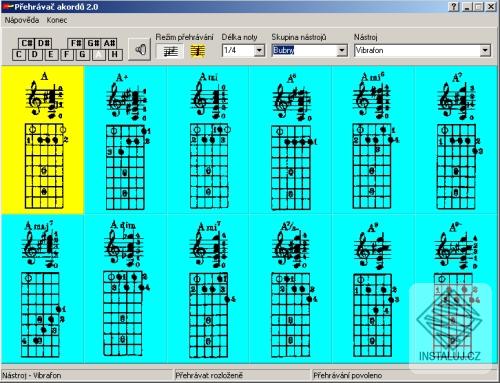This screenshot has height=383, width=500.
Task: Play the A6 chord diagram
Action: (x=290, y=140)
